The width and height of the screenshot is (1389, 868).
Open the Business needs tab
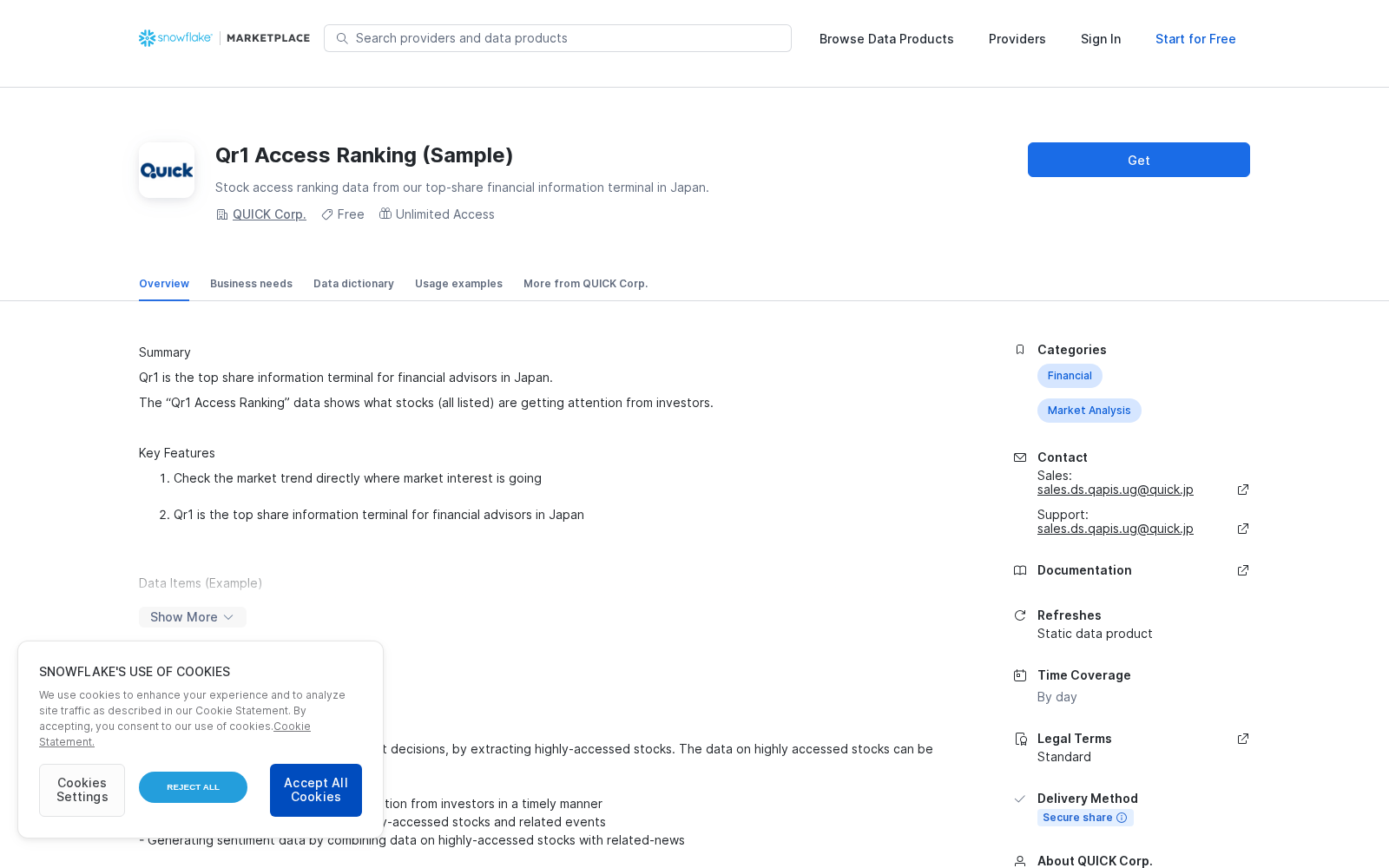tap(251, 284)
